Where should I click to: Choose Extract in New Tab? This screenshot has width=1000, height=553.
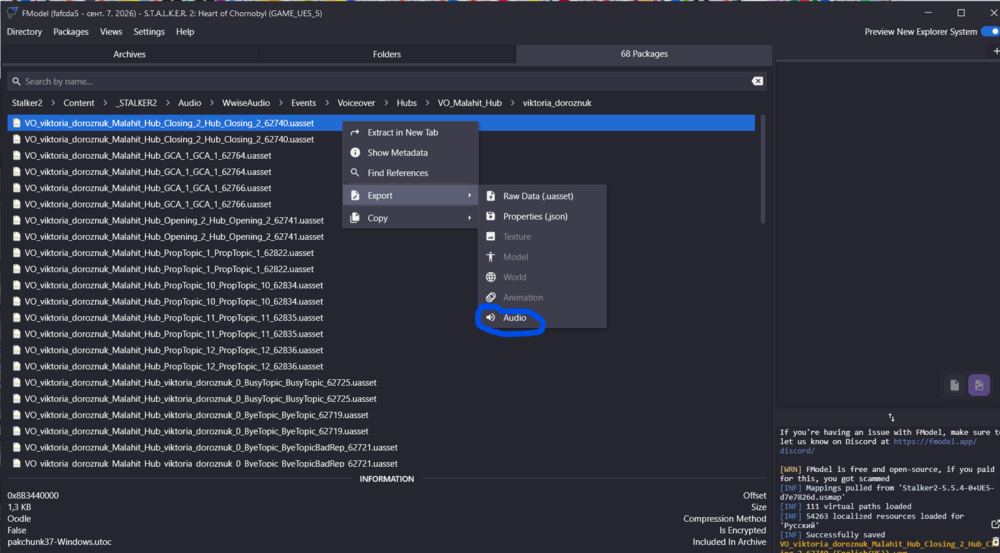[x=410, y=133]
